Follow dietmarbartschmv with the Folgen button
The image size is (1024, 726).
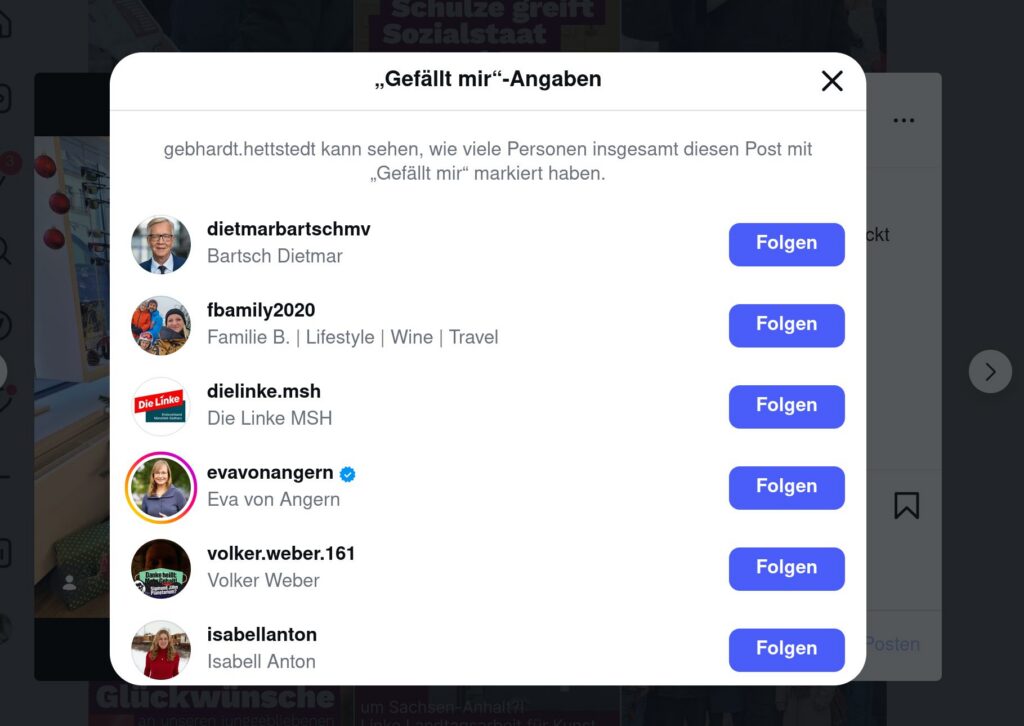click(x=786, y=244)
